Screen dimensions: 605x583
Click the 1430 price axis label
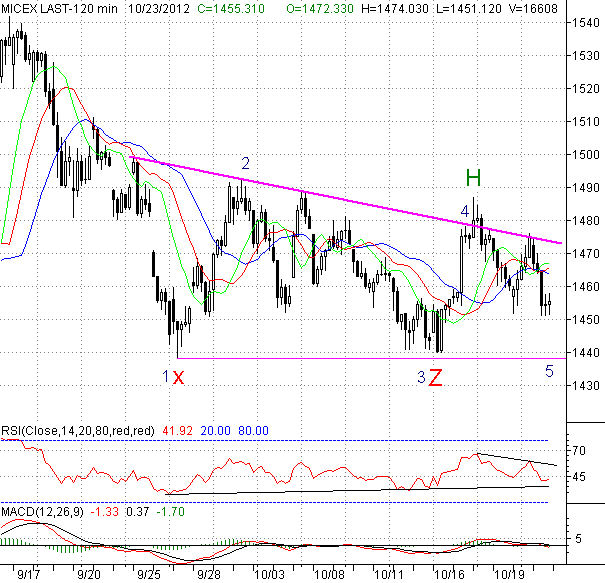tap(585, 385)
